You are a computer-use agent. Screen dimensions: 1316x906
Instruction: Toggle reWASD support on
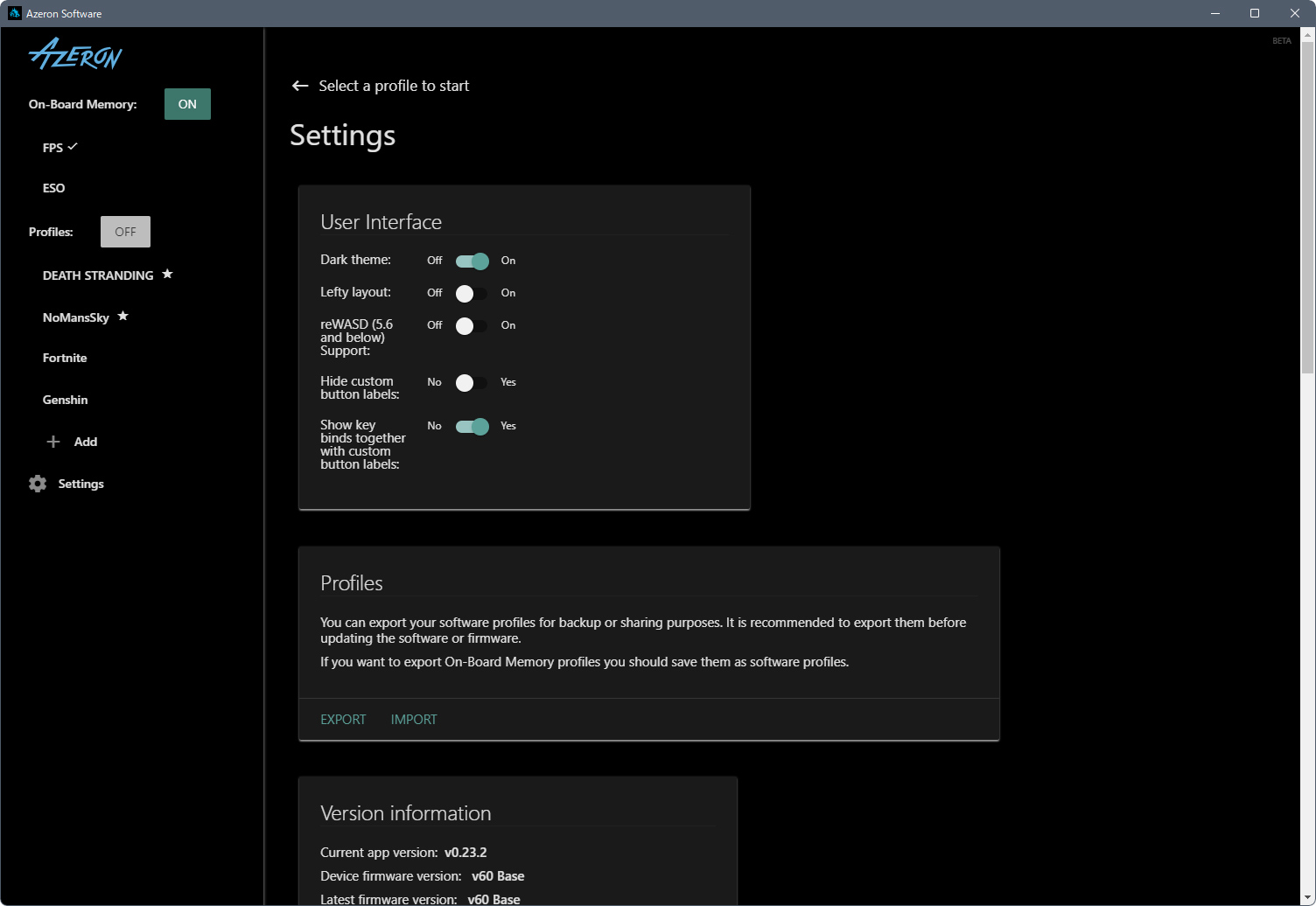pyautogui.click(x=472, y=325)
